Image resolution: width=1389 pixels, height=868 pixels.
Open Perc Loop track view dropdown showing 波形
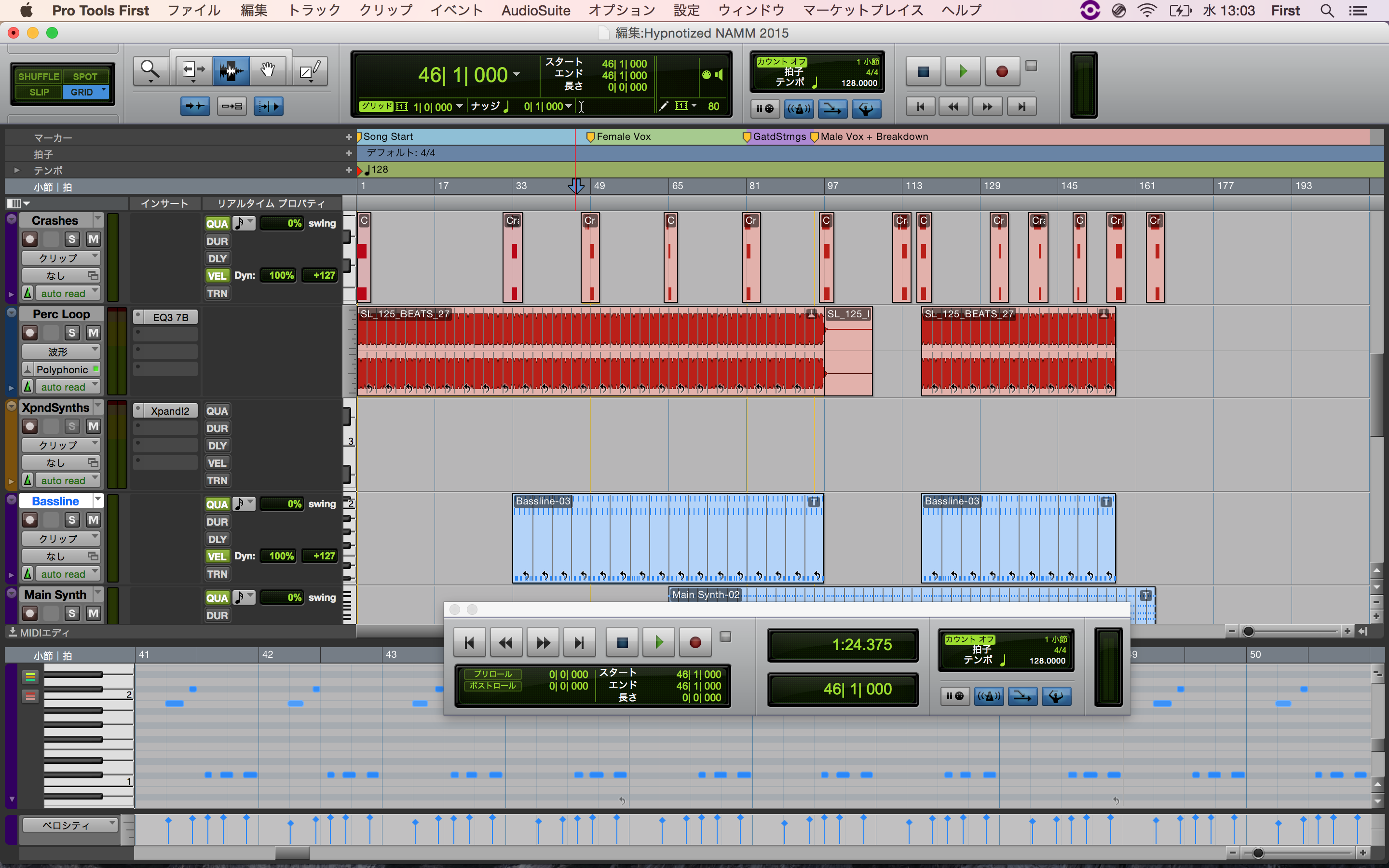61,352
